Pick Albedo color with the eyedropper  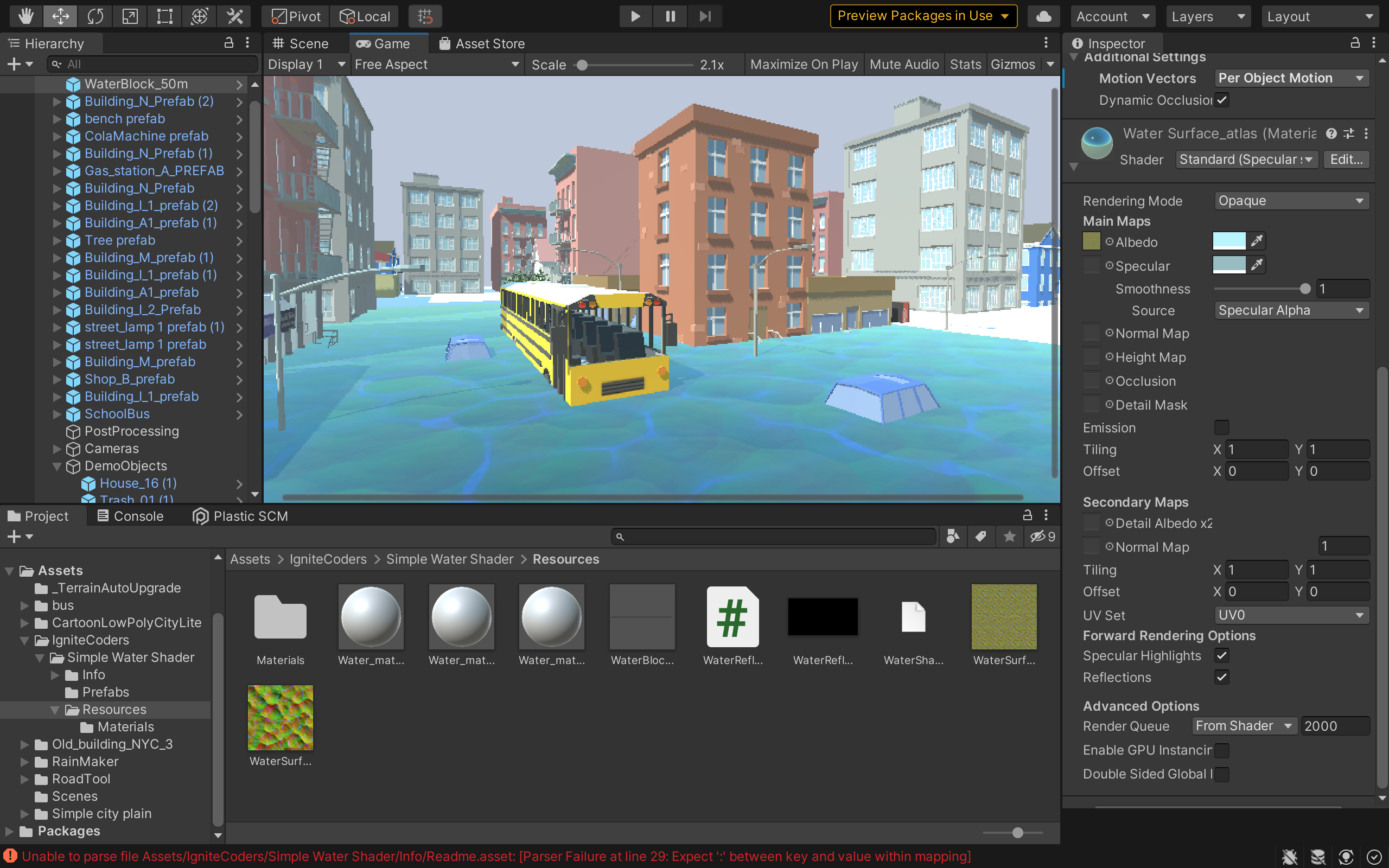1257,241
